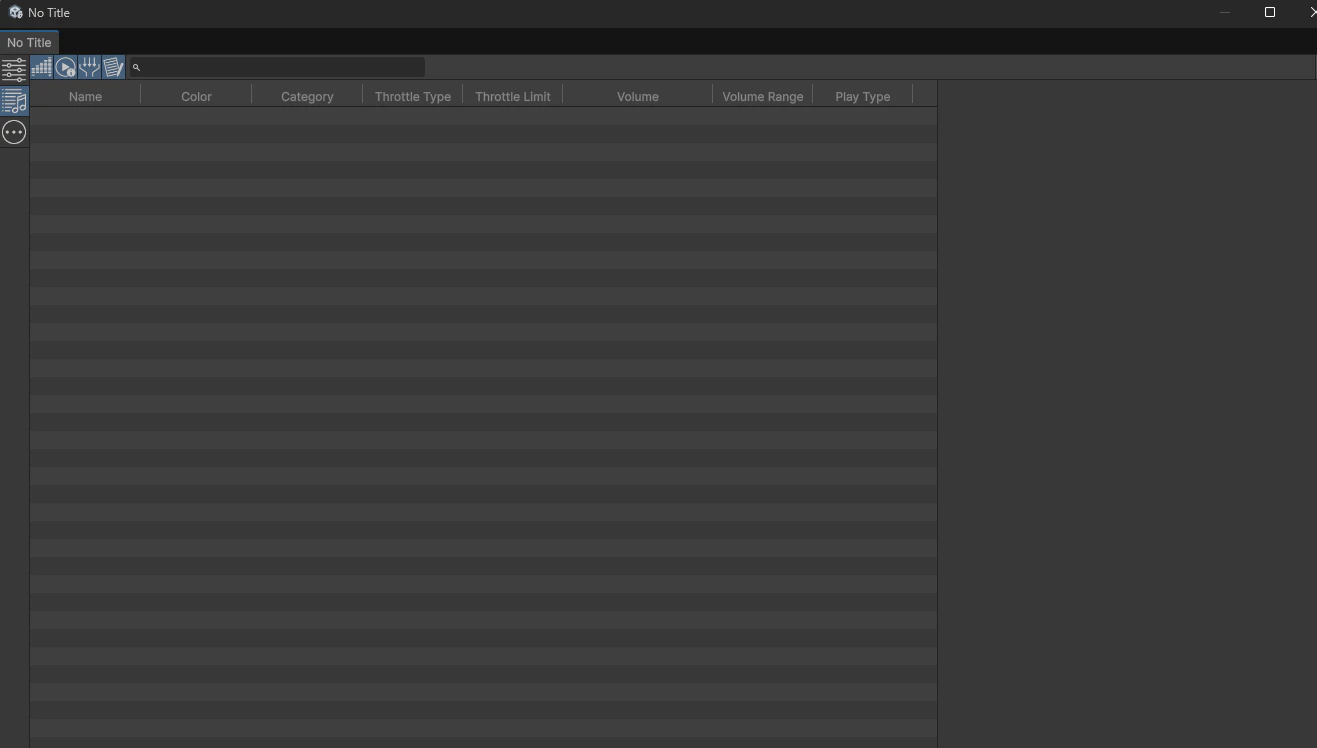Sort by the Name column header
The image size is (1317, 748).
pos(85,96)
